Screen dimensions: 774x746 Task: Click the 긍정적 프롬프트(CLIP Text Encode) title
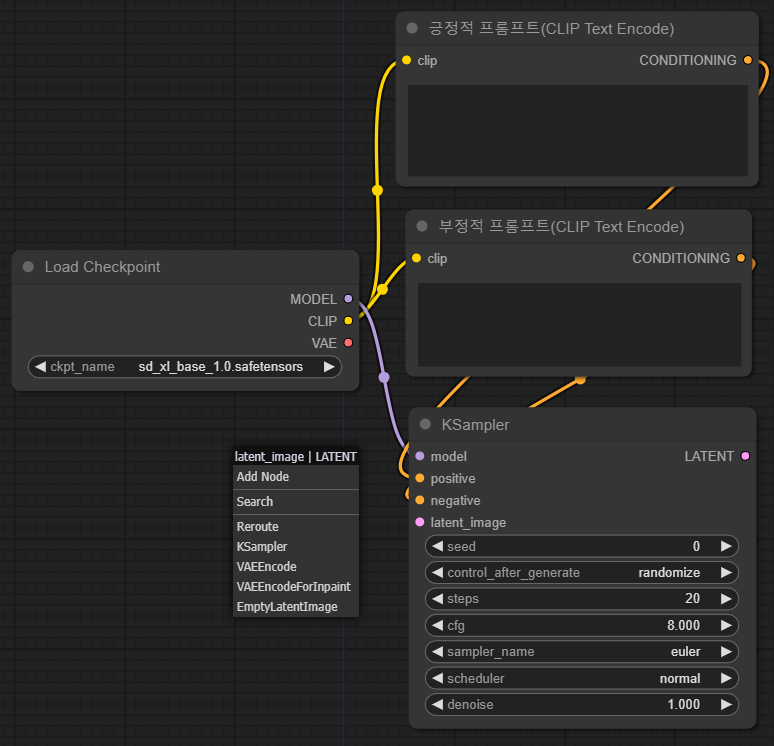[551, 29]
